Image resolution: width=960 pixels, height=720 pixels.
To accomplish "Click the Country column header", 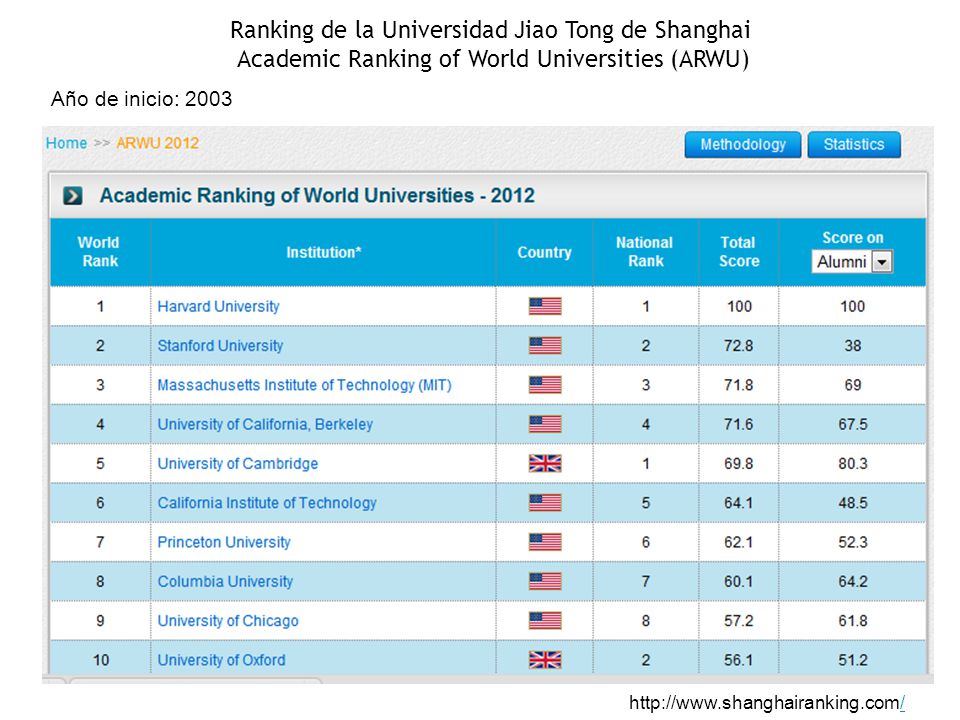I will (544, 252).
